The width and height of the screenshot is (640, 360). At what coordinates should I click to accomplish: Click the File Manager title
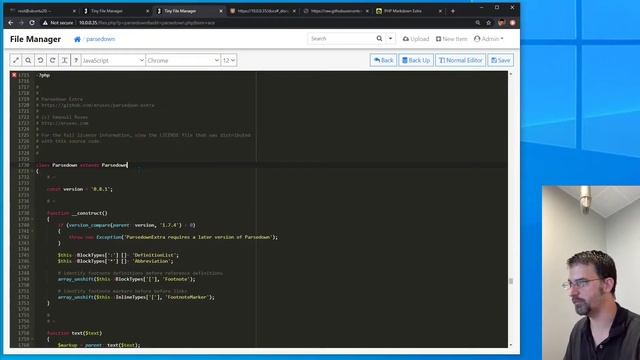point(36,39)
